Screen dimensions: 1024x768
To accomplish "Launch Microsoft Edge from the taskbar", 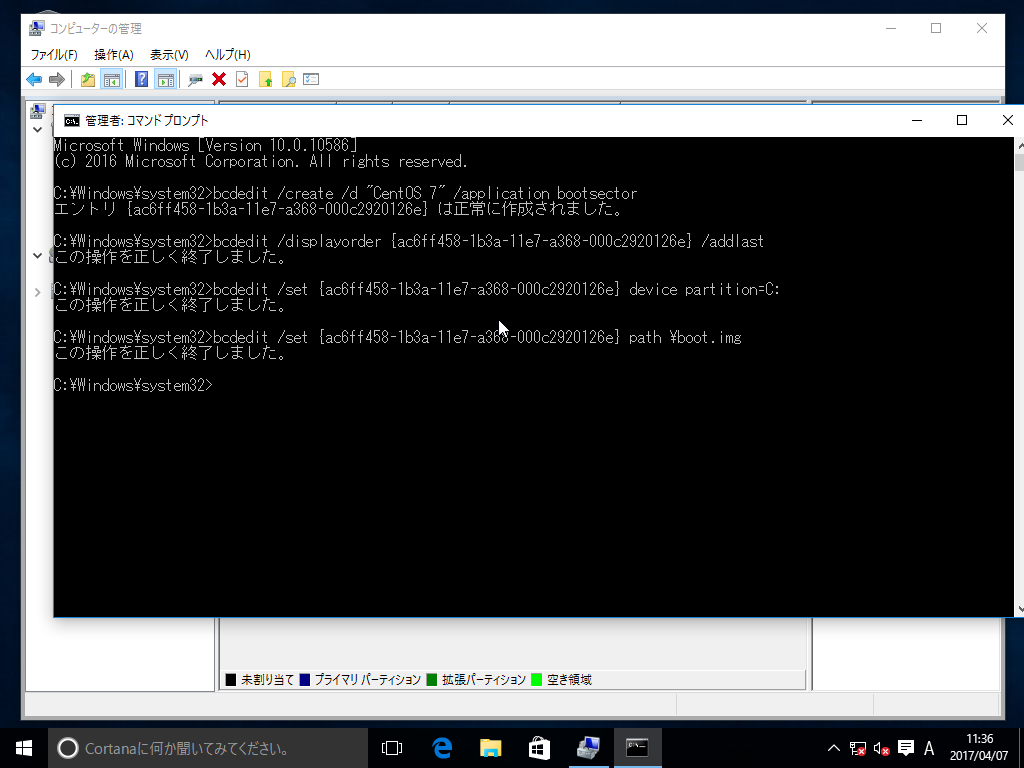I will tap(442, 748).
